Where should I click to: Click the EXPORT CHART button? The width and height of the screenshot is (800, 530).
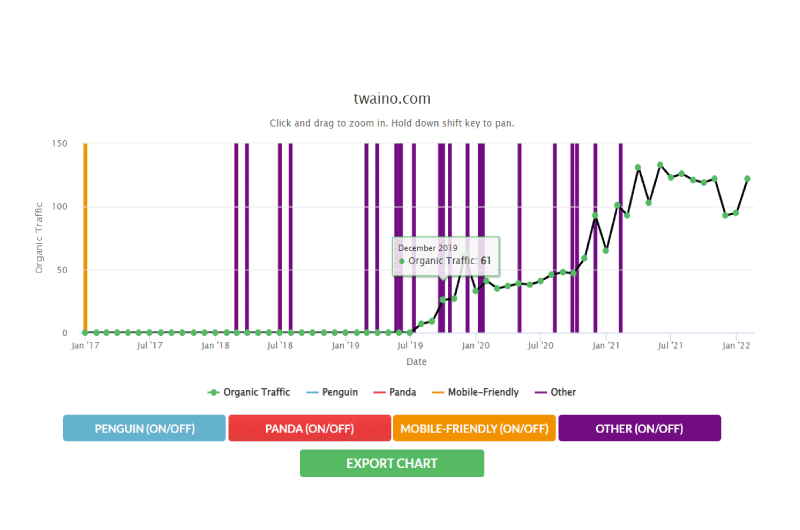tap(392, 463)
